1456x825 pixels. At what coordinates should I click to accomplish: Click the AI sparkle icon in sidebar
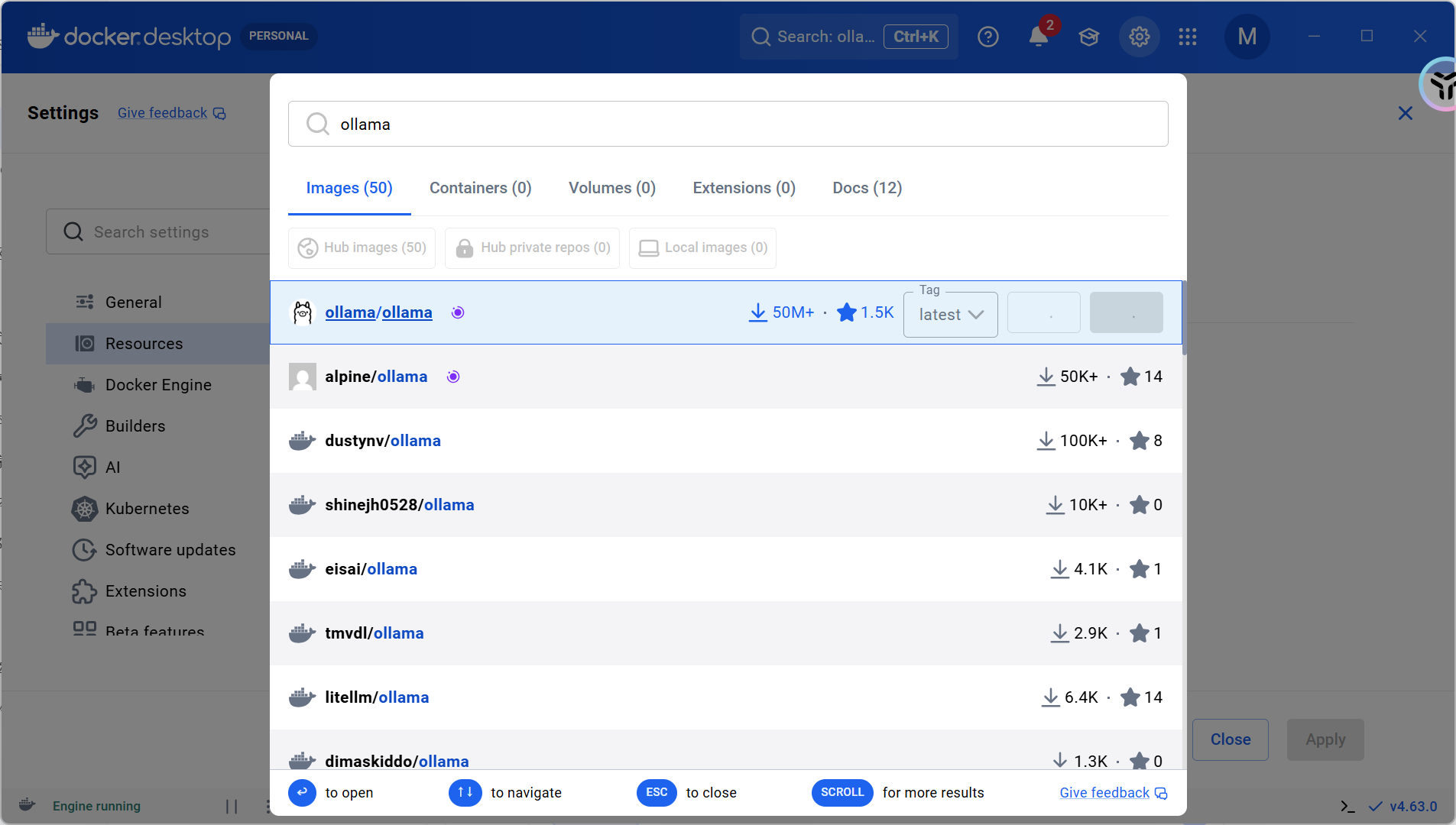pos(85,467)
